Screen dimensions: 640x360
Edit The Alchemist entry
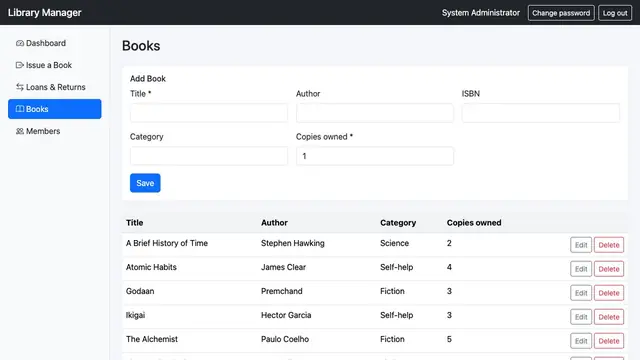581,341
